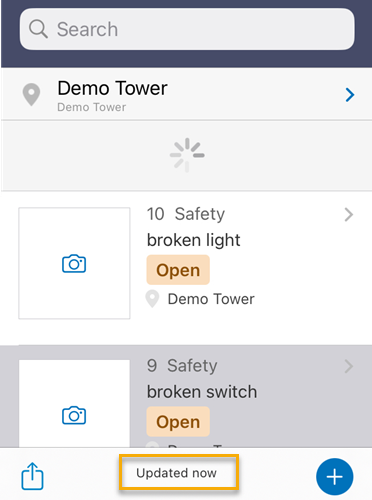372x500 pixels.
Task: Select the broken light issue title
Action: click(x=193, y=240)
